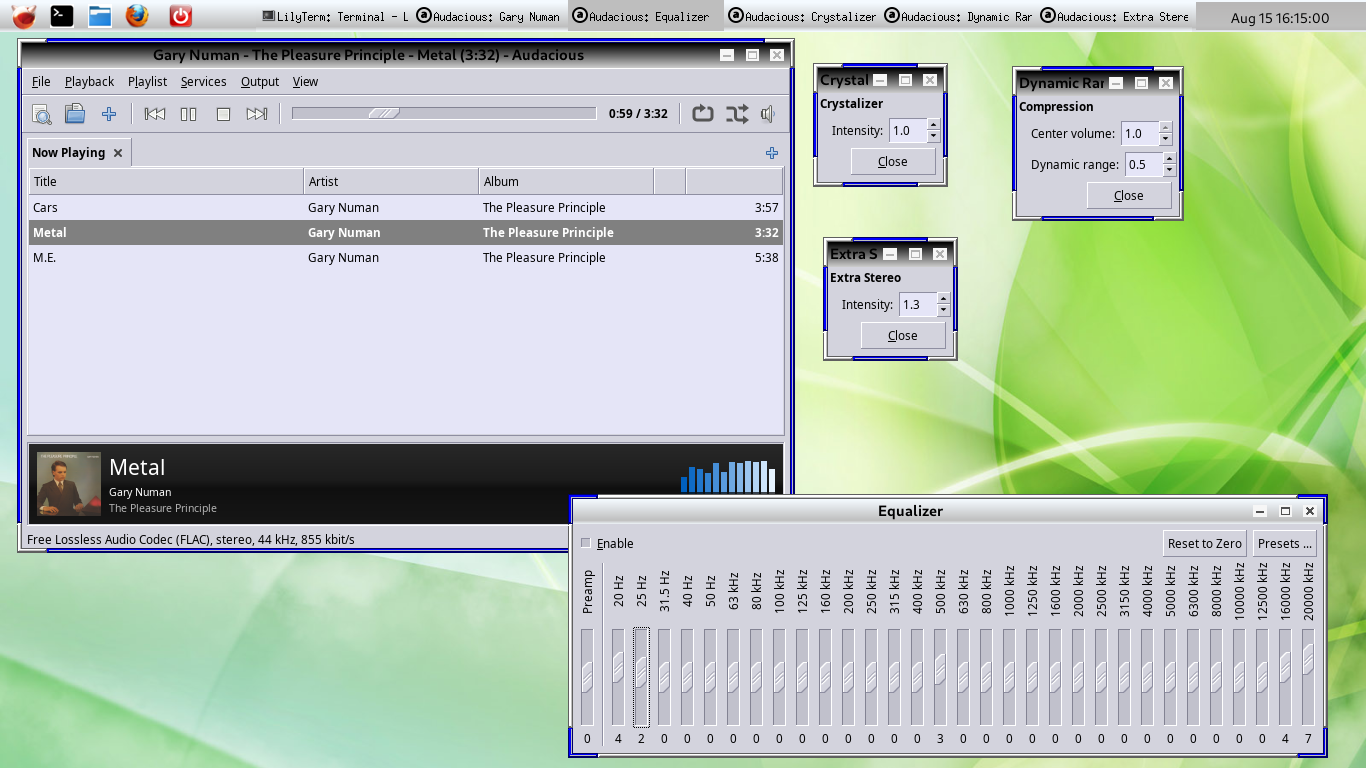This screenshot has height=768, width=1366.
Task: Skip to next track
Action: pyautogui.click(x=257, y=114)
